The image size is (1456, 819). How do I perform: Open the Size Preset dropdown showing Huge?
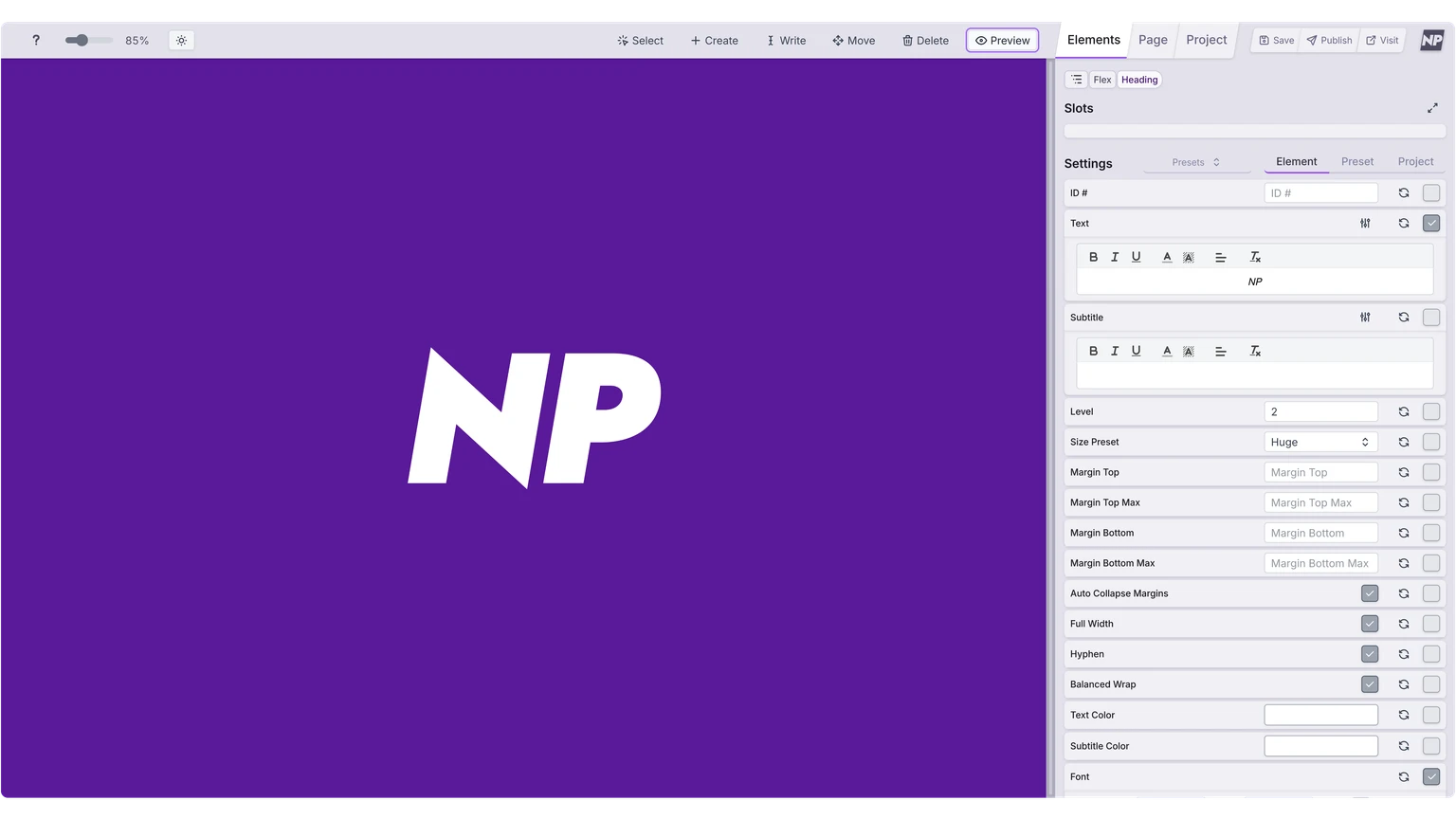tap(1319, 442)
